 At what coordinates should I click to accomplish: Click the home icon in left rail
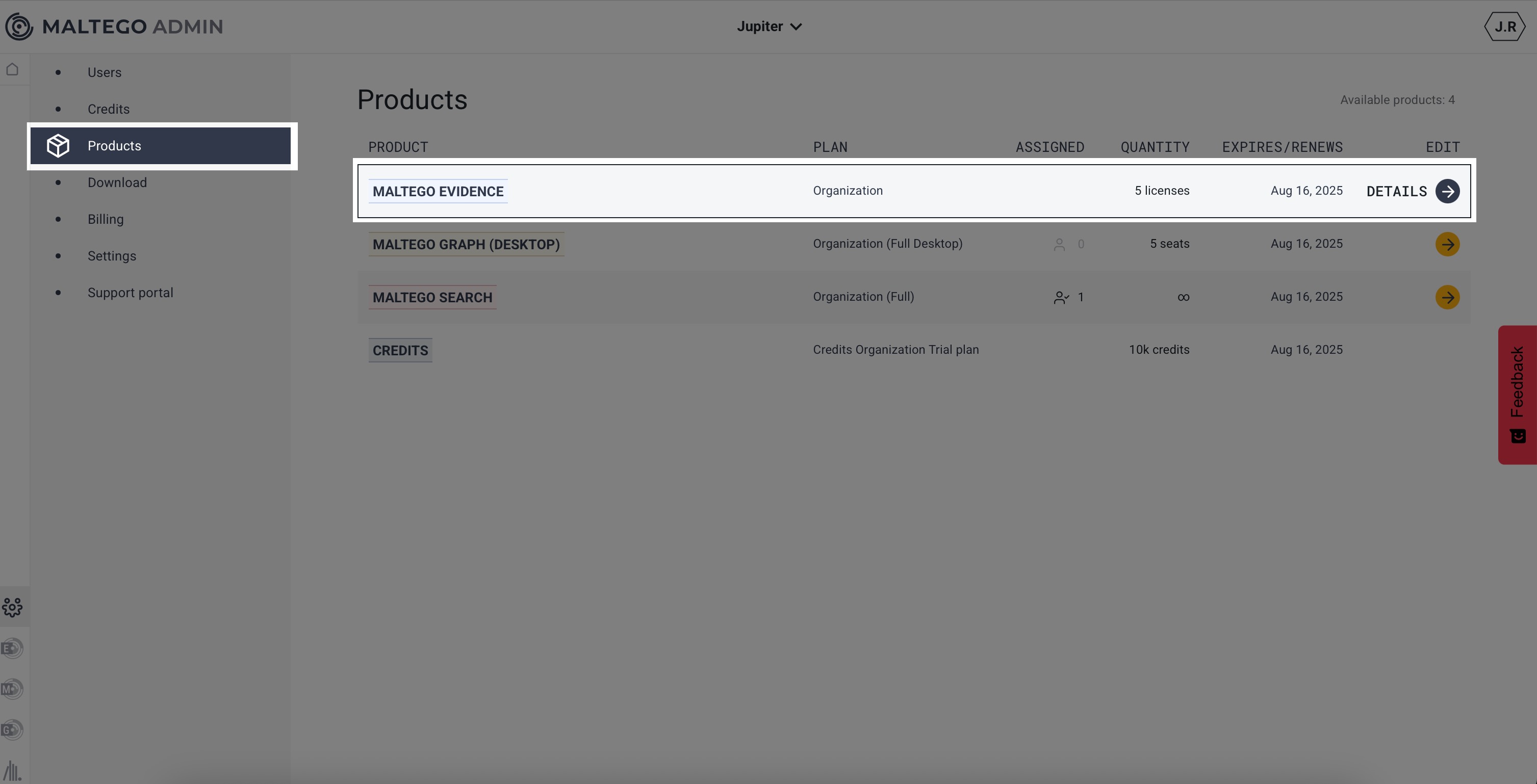coord(13,69)
